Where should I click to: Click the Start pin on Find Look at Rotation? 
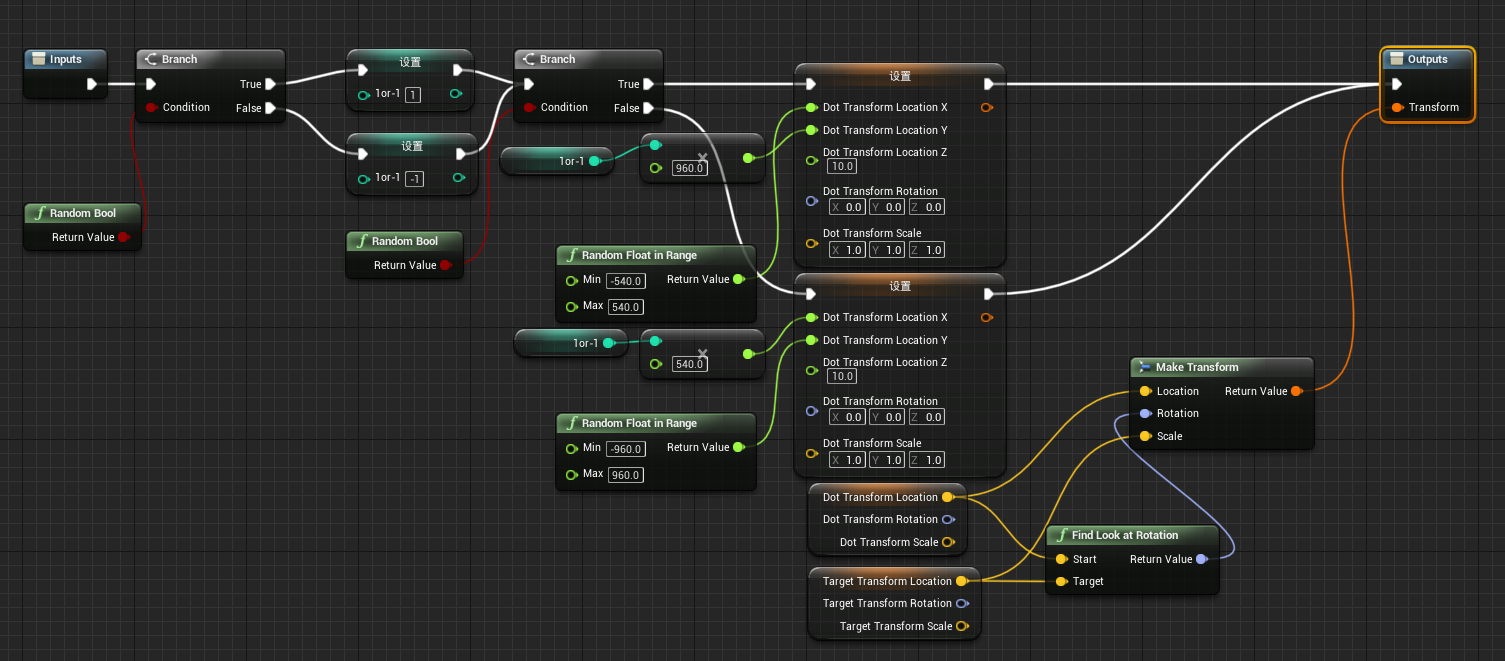pos(1061,559)
